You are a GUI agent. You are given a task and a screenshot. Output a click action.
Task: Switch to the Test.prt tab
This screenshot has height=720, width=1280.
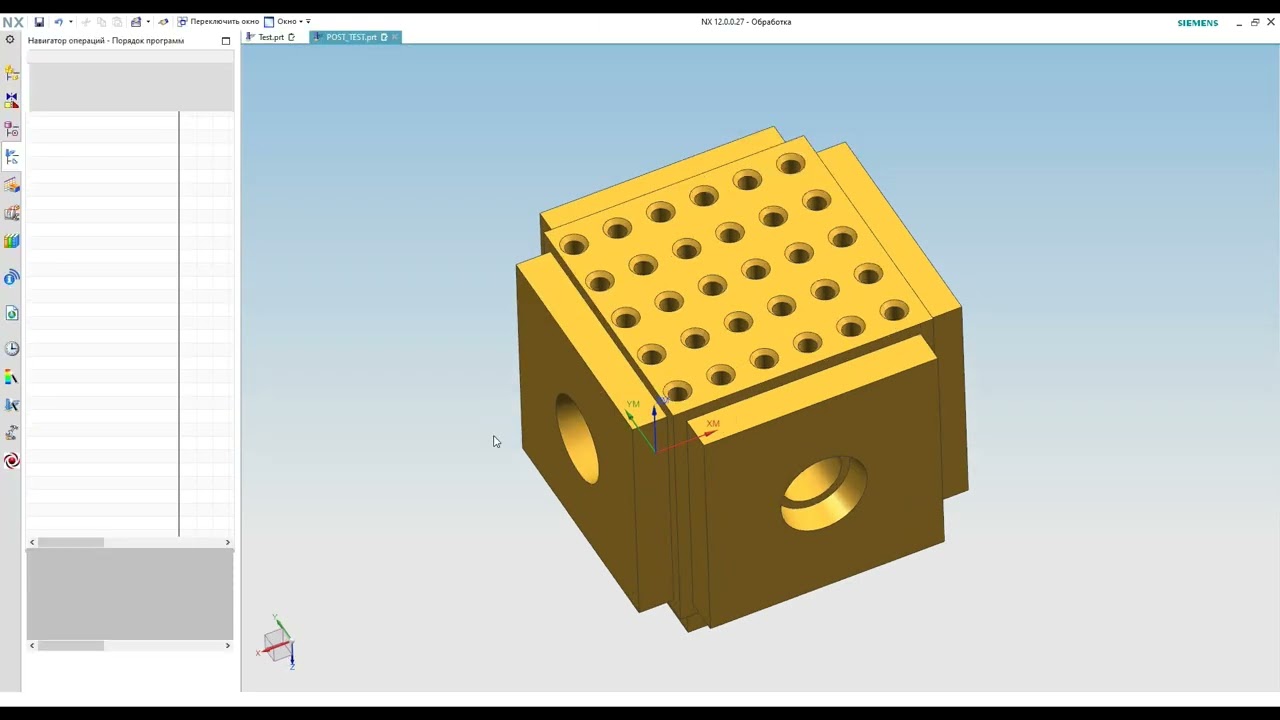coord(271,37)
